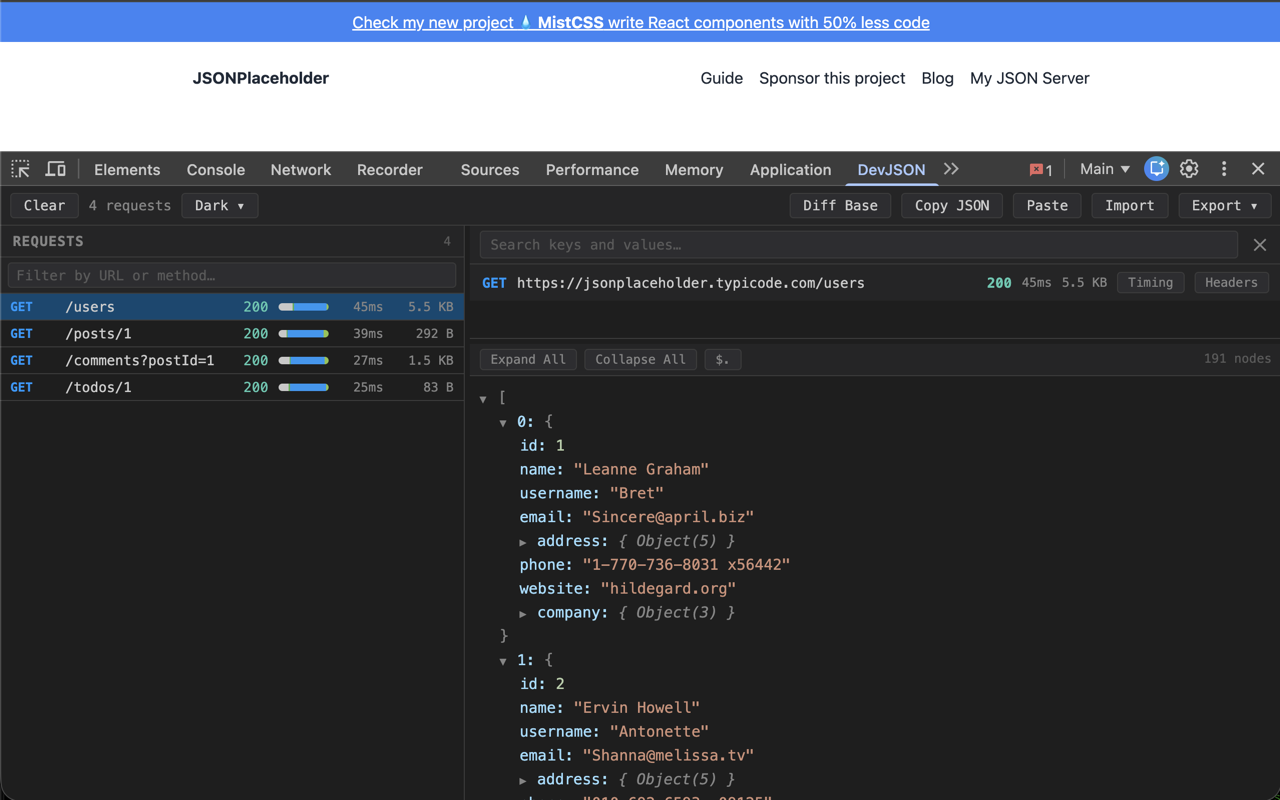
Task: Switch to the Network tab
Action: point(300,169)
